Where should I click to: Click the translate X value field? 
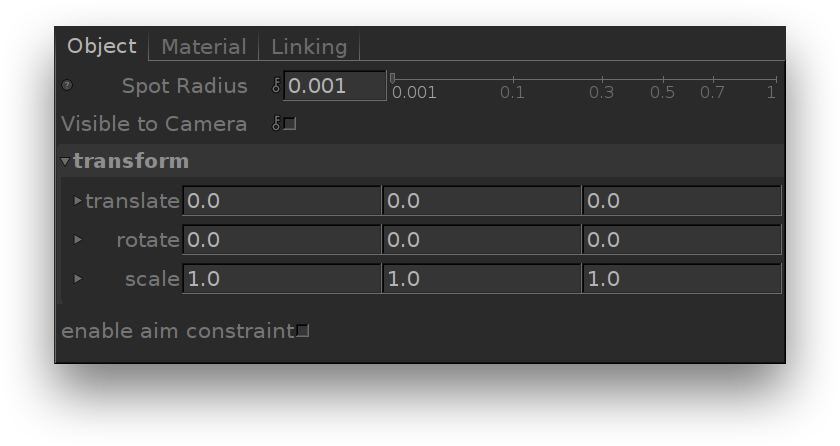[x=281, y=201]
